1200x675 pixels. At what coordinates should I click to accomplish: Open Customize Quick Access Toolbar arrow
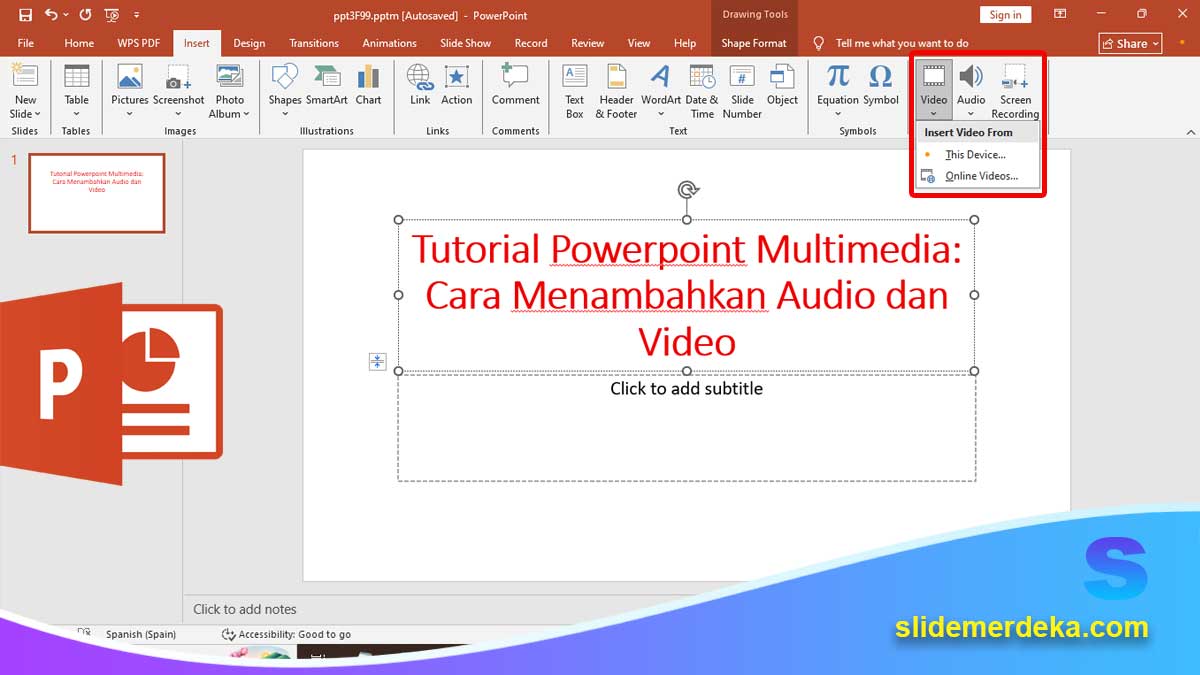point(137,15)
